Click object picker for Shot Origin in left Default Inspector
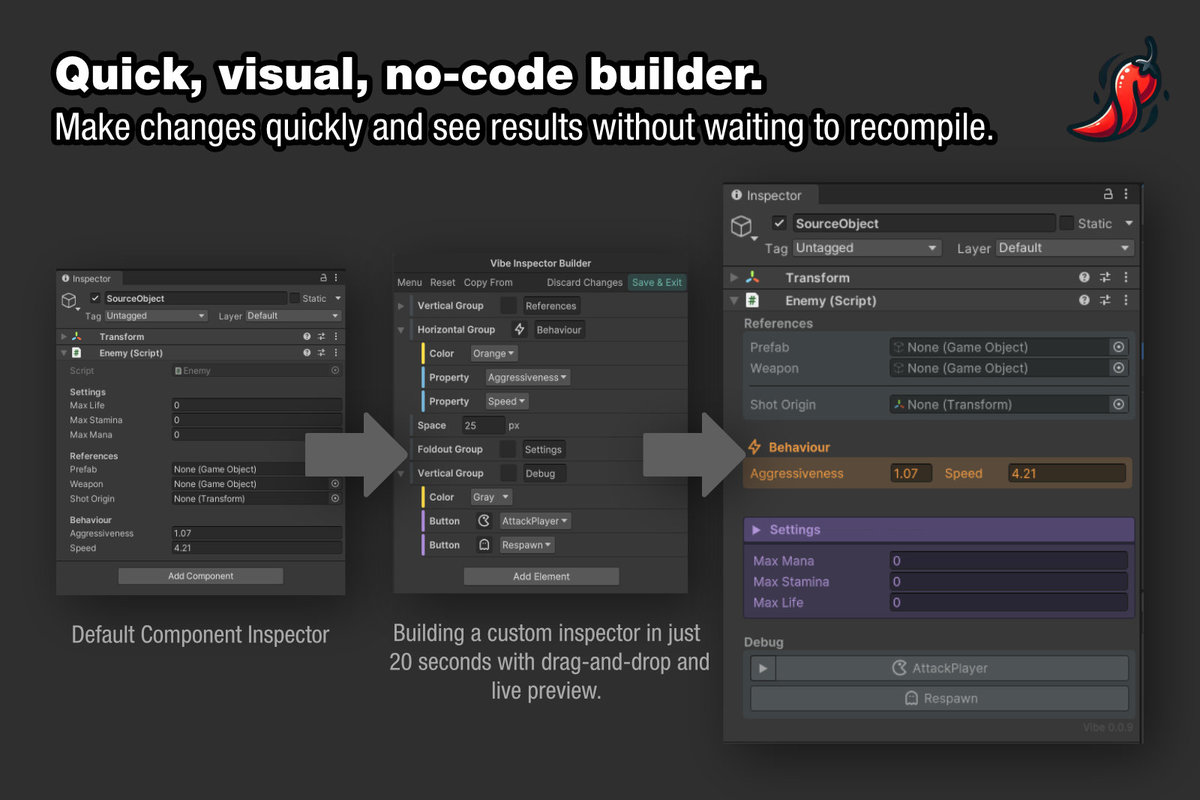This screenshot has width=1200, height=800. pyautogui.click(x=335, y=499)
